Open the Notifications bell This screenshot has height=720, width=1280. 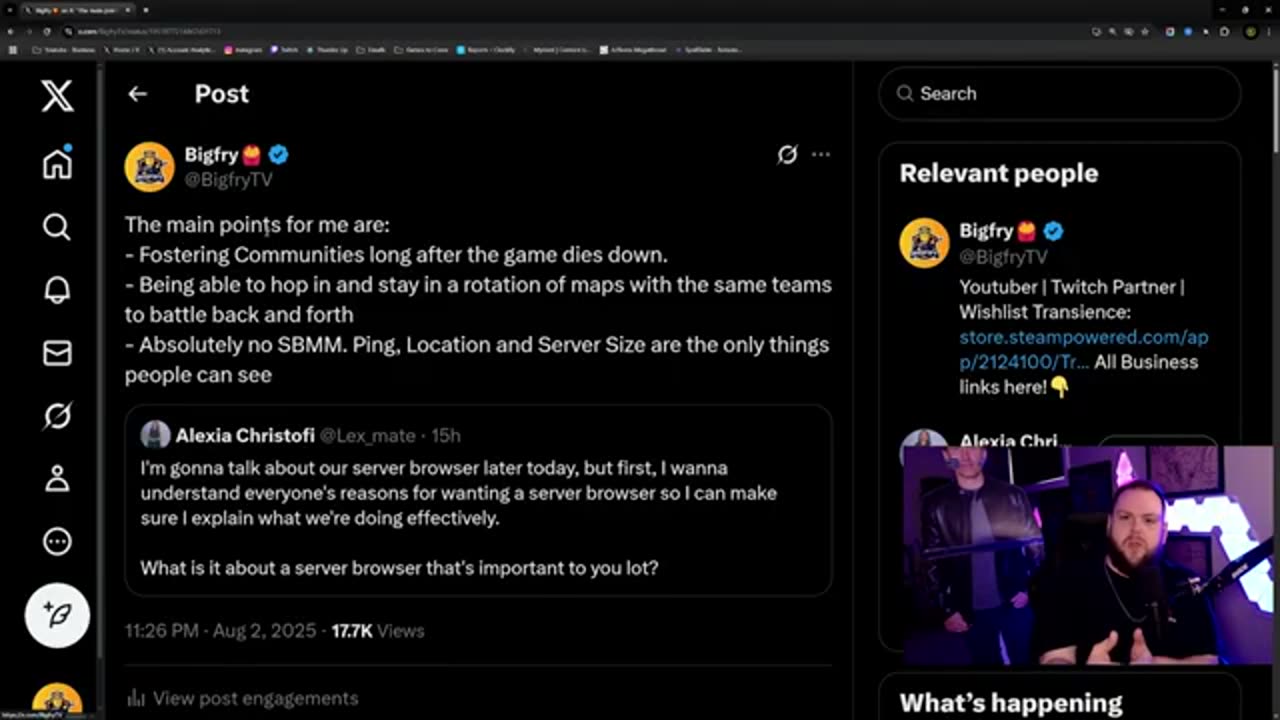coord(57,290)
